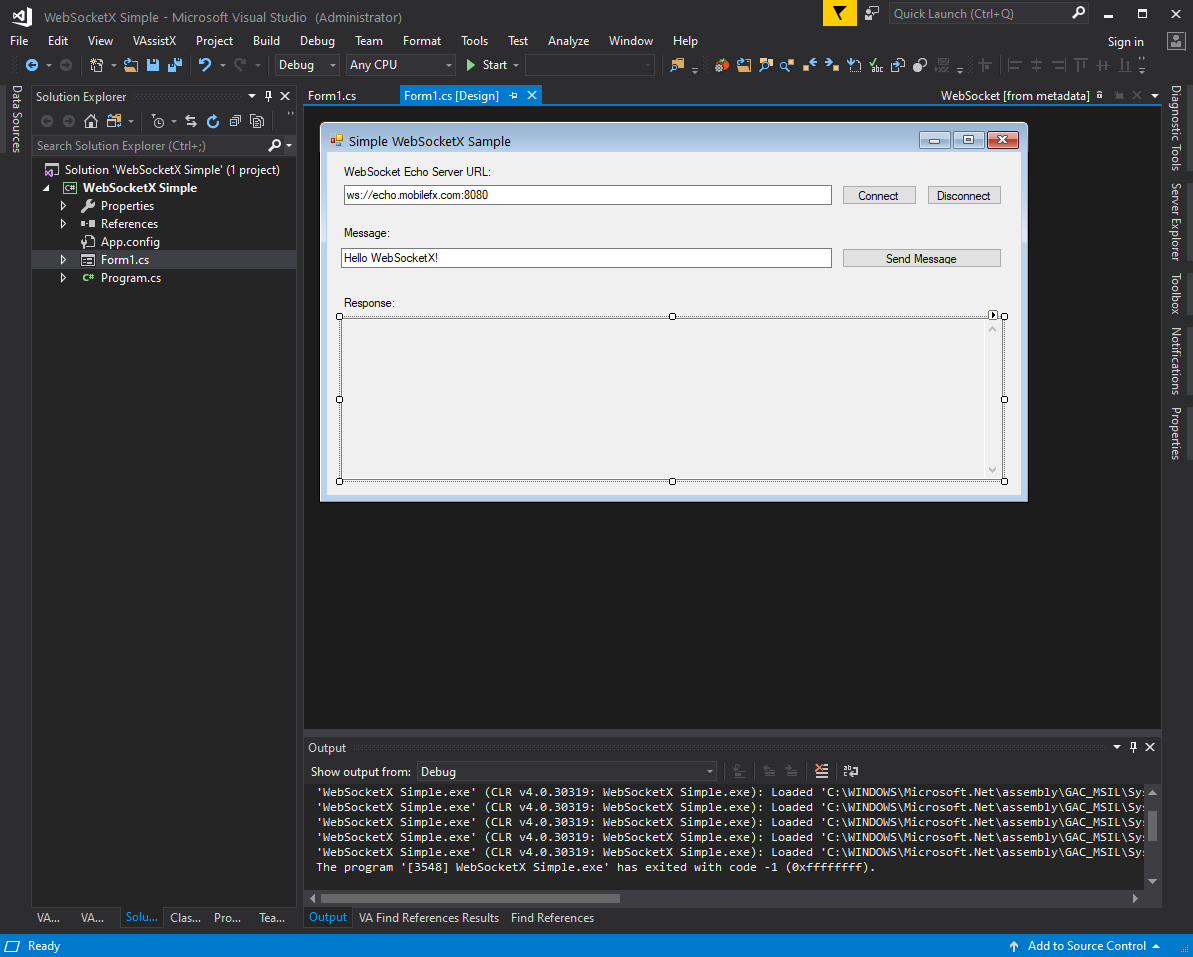Click the Clear All icon in Output
The width and height of the screenshot is (1193, 957).
[x=821, y=771]
